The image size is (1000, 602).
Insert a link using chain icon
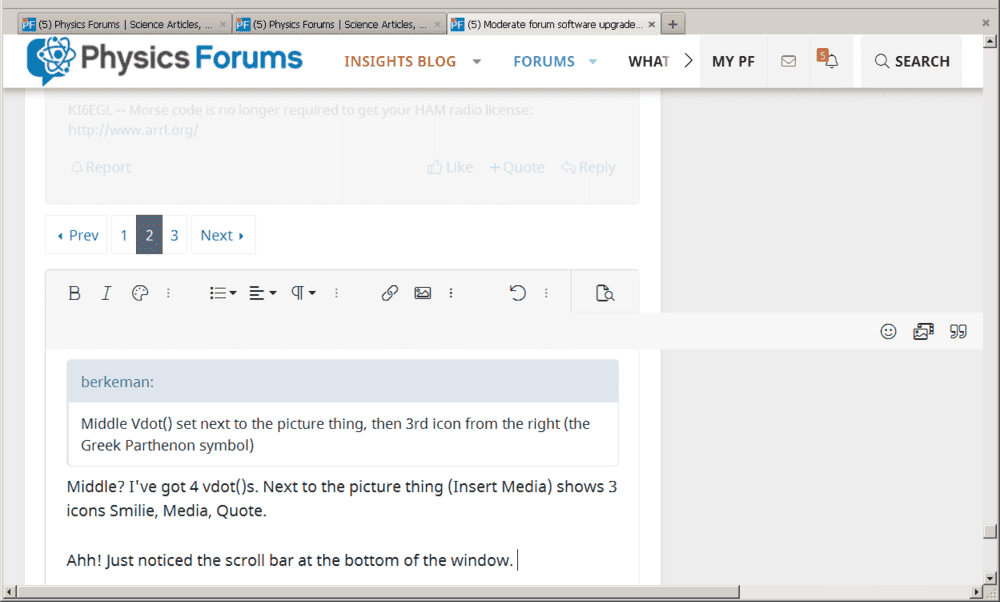click(x=390, y=293)
